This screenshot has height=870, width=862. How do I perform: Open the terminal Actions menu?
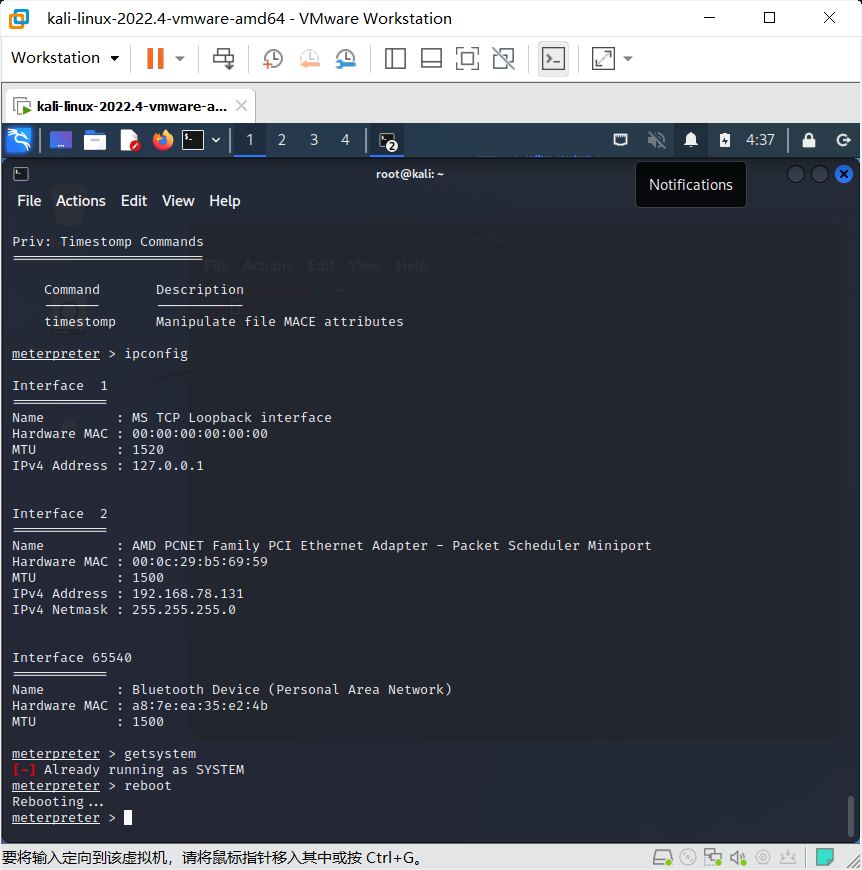pyautogui.click(x=81, y=201)
